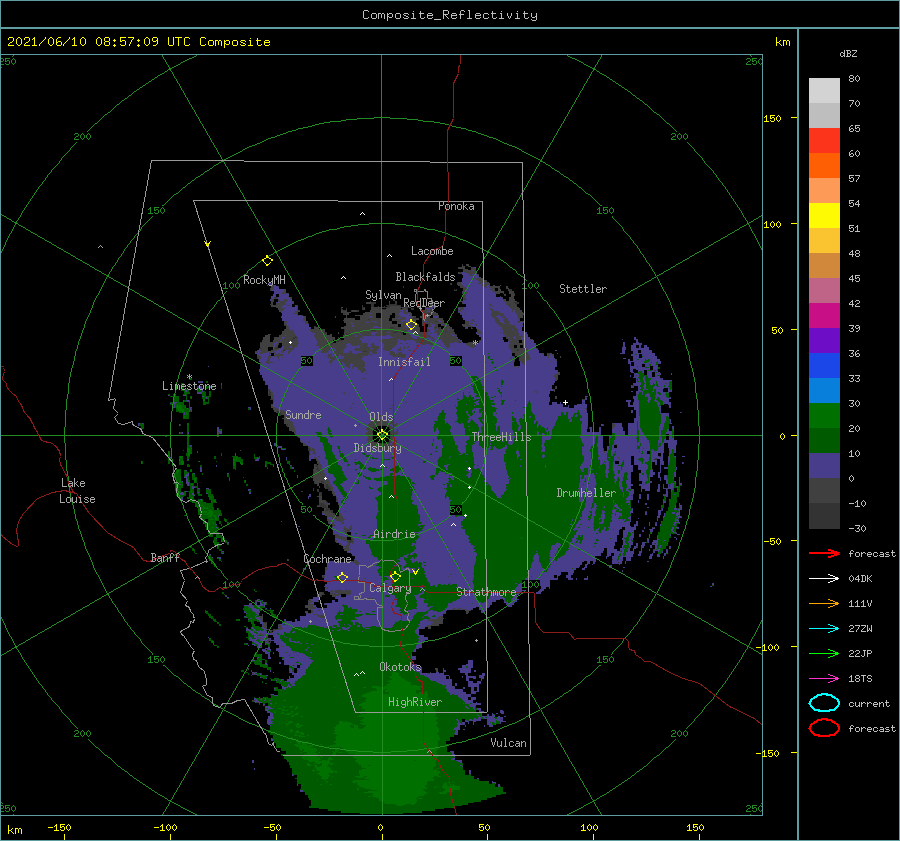900x841 pixels.
Task: Click the red forecast arrow in legend
Action: [824, 553]
